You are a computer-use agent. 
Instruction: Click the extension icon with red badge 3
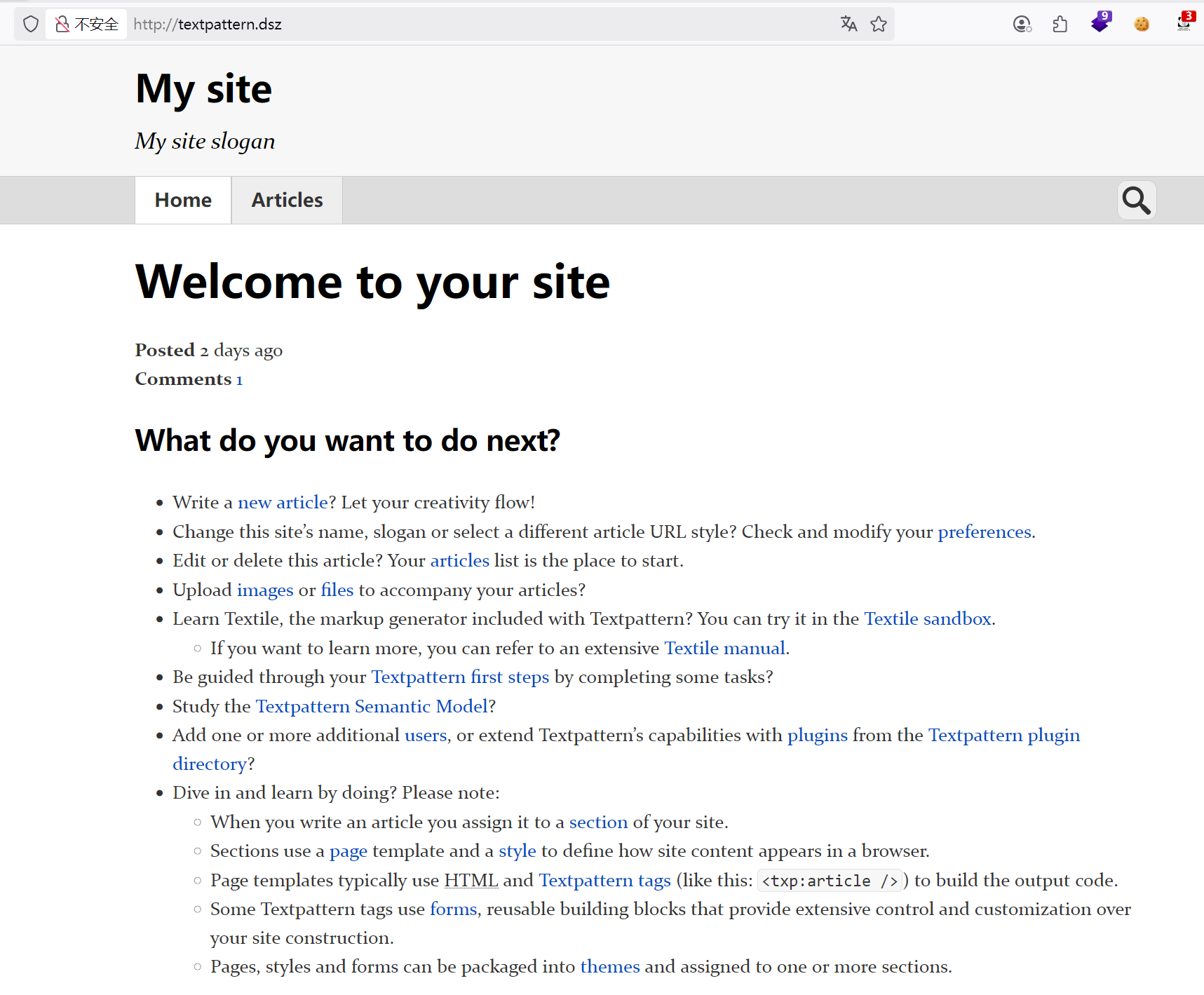point(1184,23)
